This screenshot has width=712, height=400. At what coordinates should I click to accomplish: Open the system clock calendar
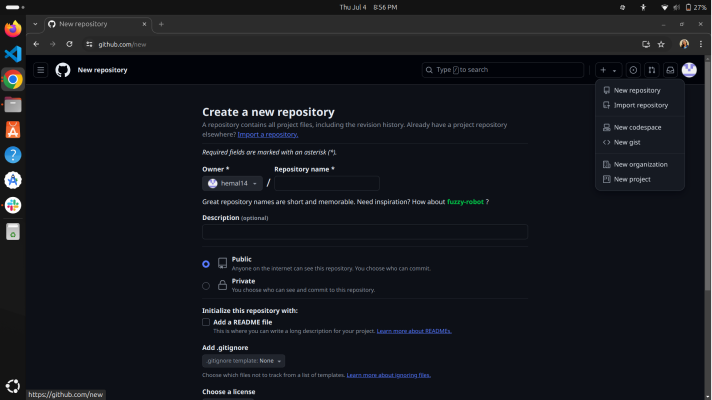pos(368,7)
